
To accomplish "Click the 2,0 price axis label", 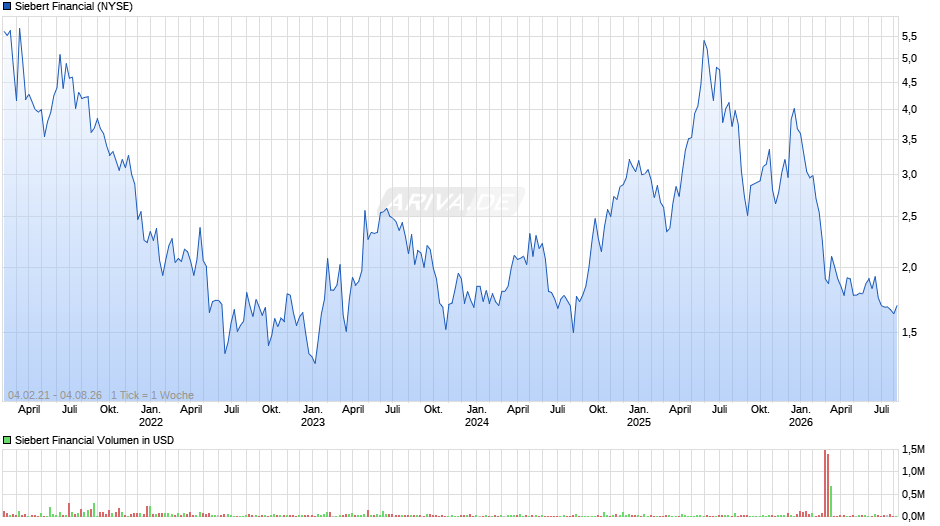I will (x=909, y=267).
